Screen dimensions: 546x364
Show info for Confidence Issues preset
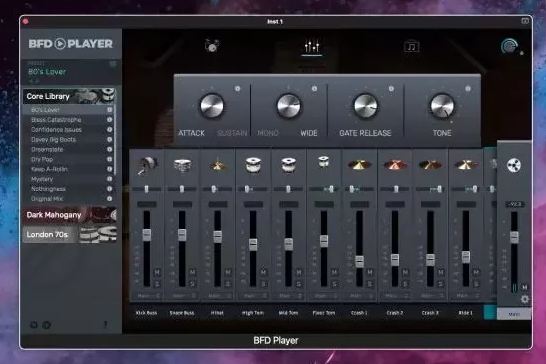coord(109,129)
